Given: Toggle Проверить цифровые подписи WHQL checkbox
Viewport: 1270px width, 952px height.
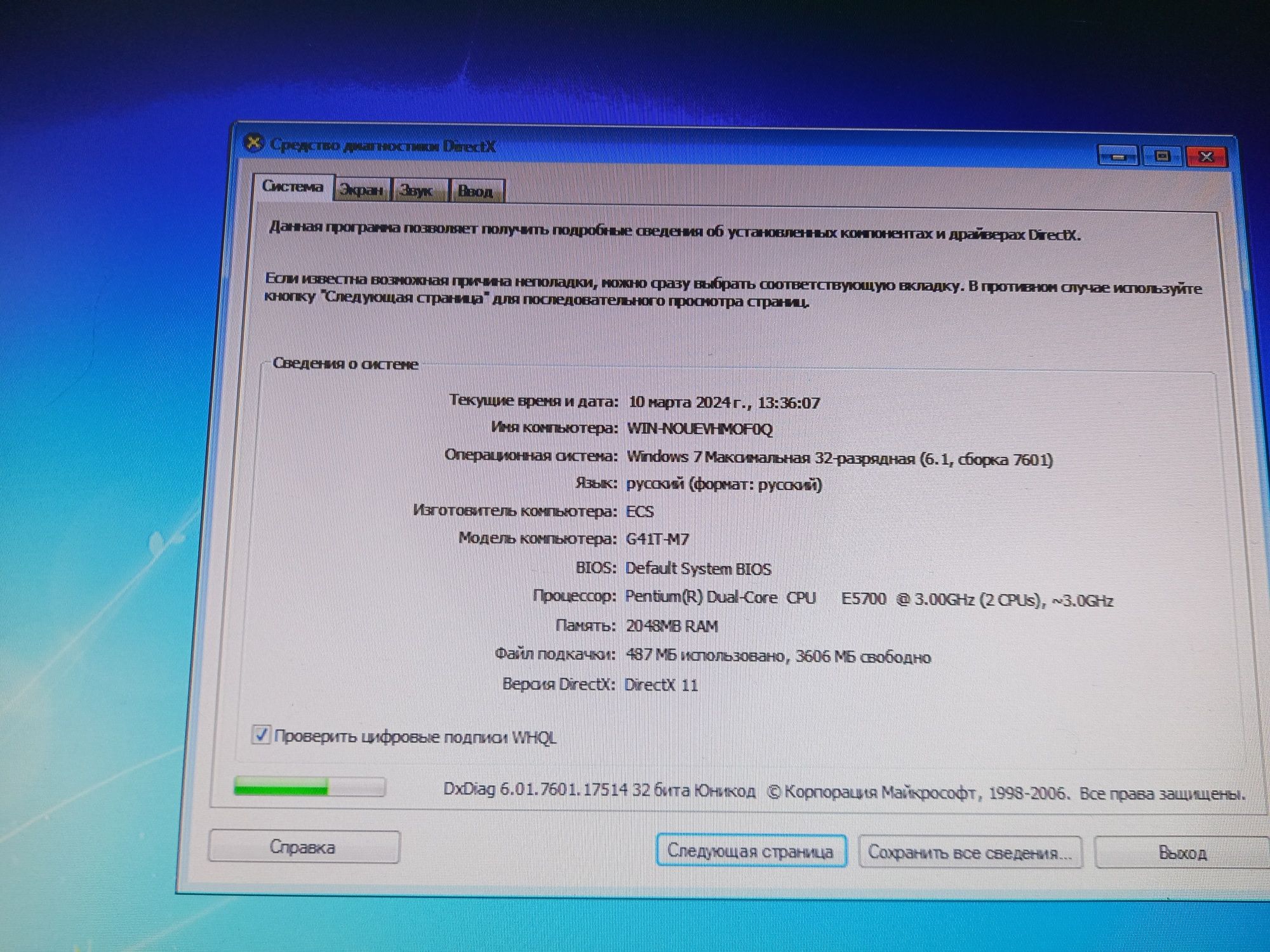Looking at the screenshot, I should click(x=261, y=735).
